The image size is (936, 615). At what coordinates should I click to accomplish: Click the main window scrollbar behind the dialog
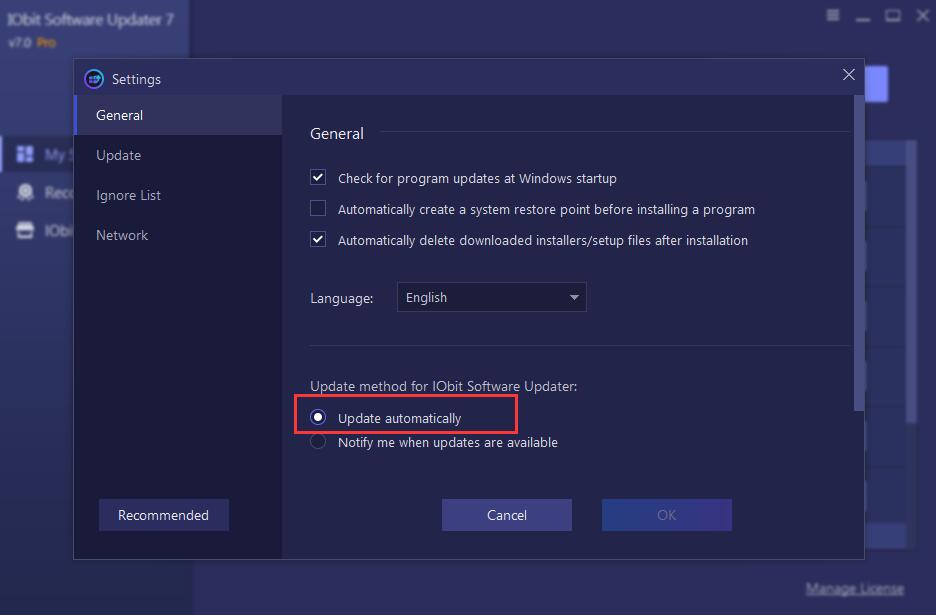click(910, 282)
